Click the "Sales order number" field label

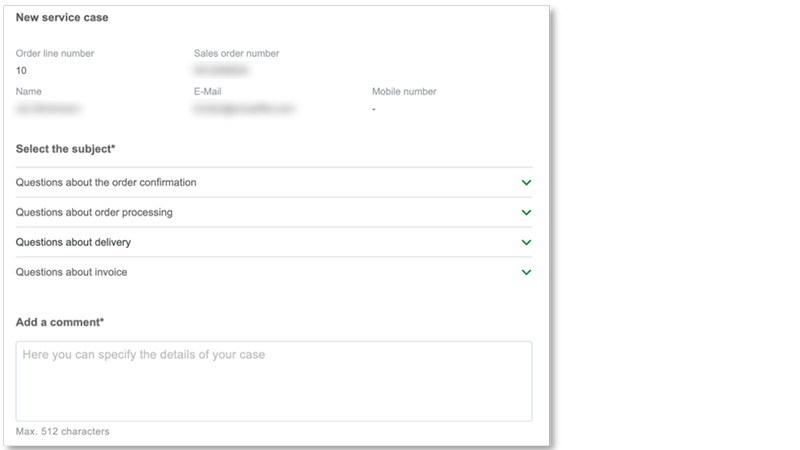coord(236,54)
